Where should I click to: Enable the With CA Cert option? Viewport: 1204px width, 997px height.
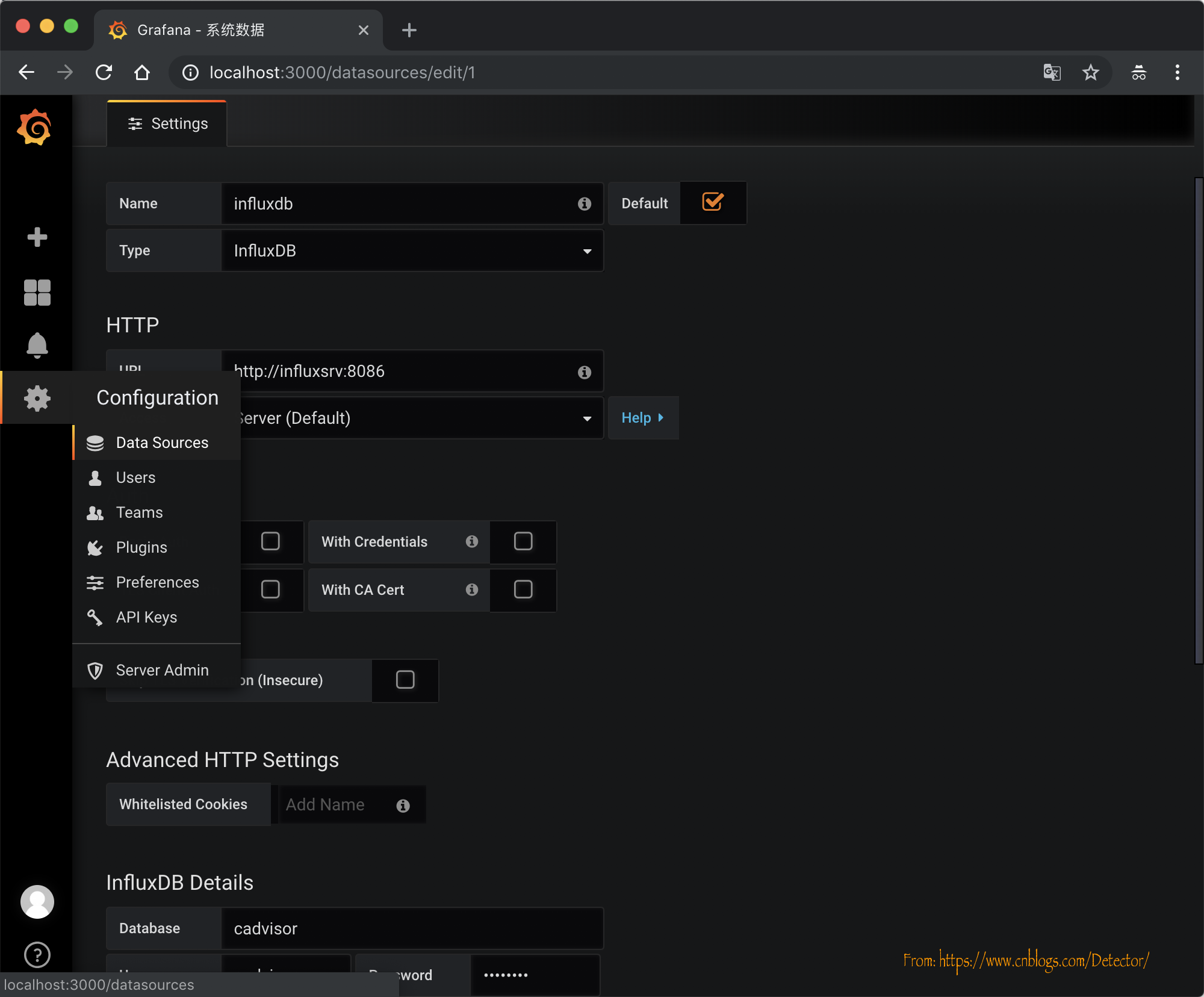(x=523, y=590)
